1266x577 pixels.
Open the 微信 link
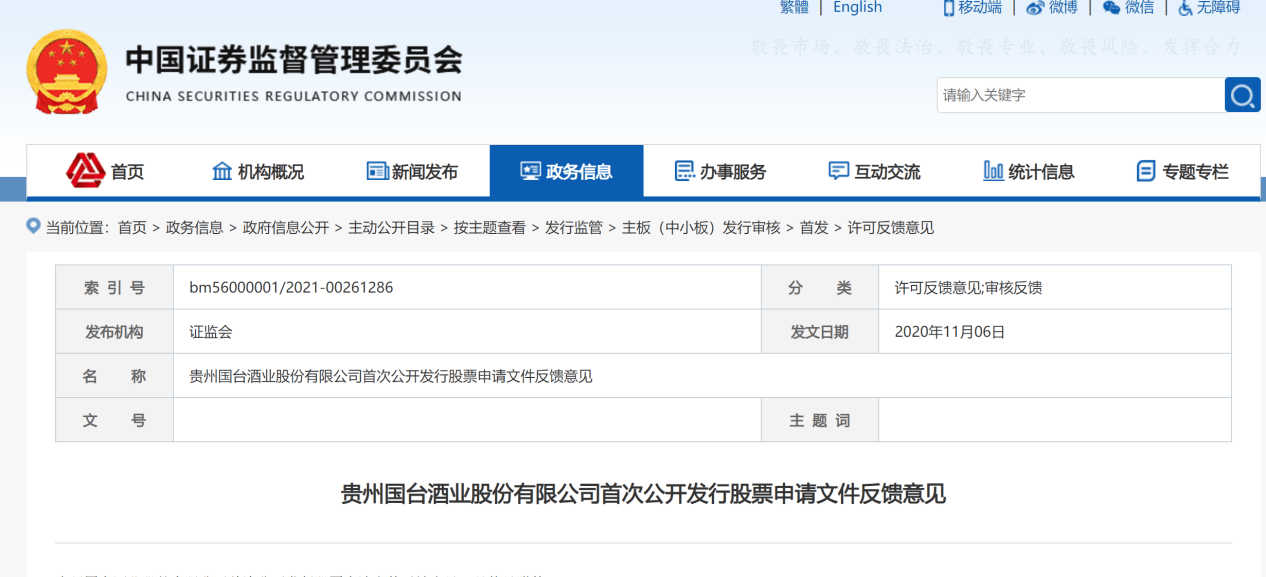coord(1139,7)
